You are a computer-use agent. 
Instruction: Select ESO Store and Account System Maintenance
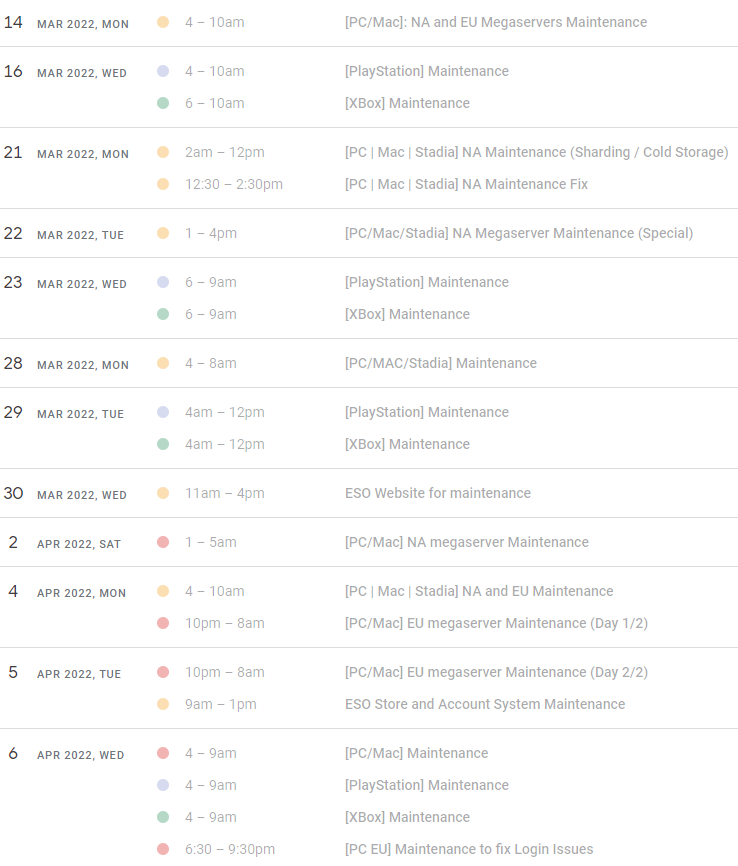click(485, 705)
